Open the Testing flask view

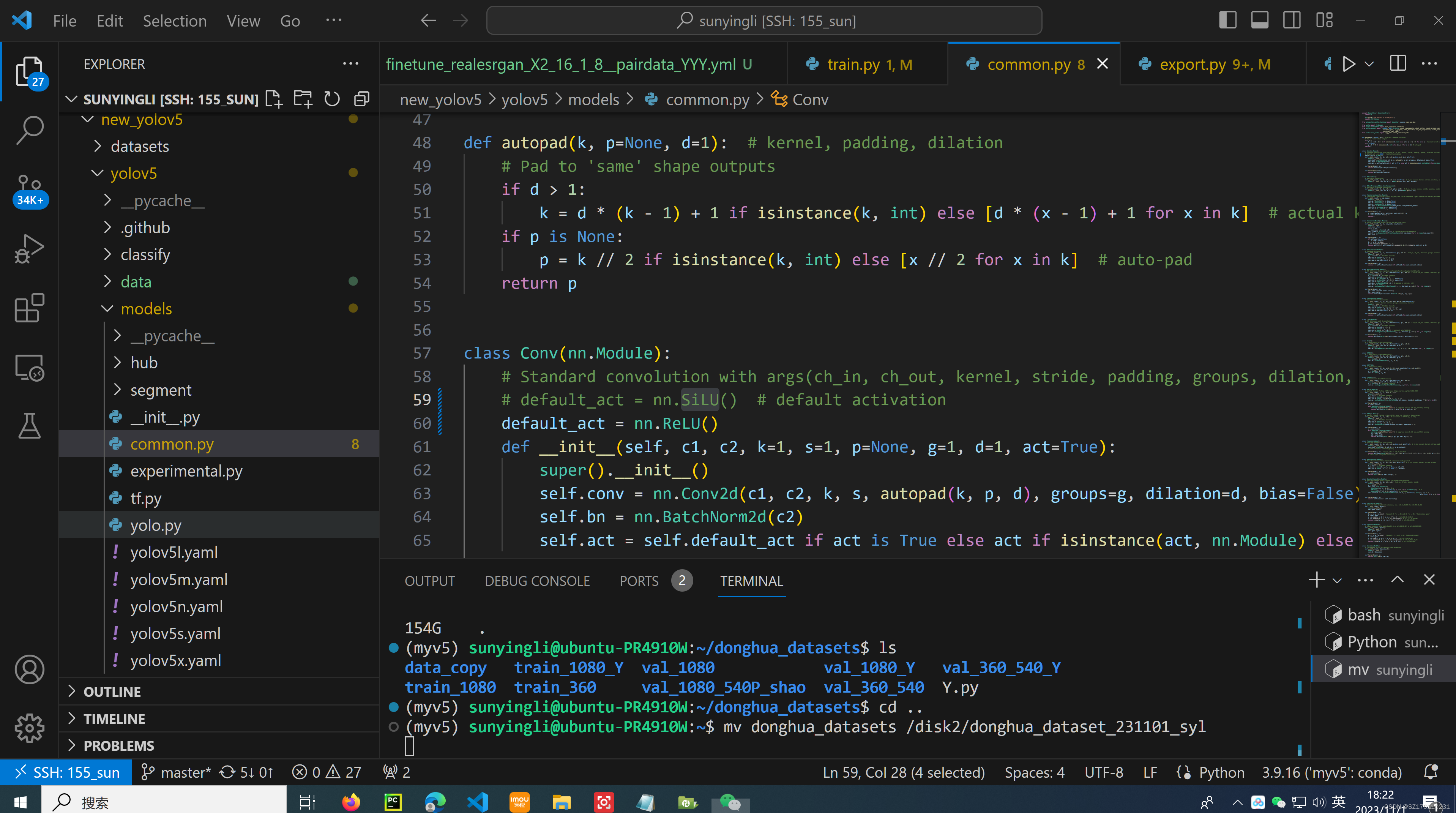pos(29,426)
